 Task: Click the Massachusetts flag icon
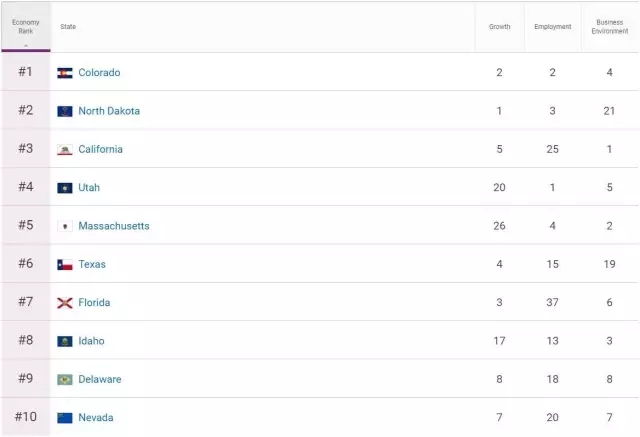coord(65,226)
